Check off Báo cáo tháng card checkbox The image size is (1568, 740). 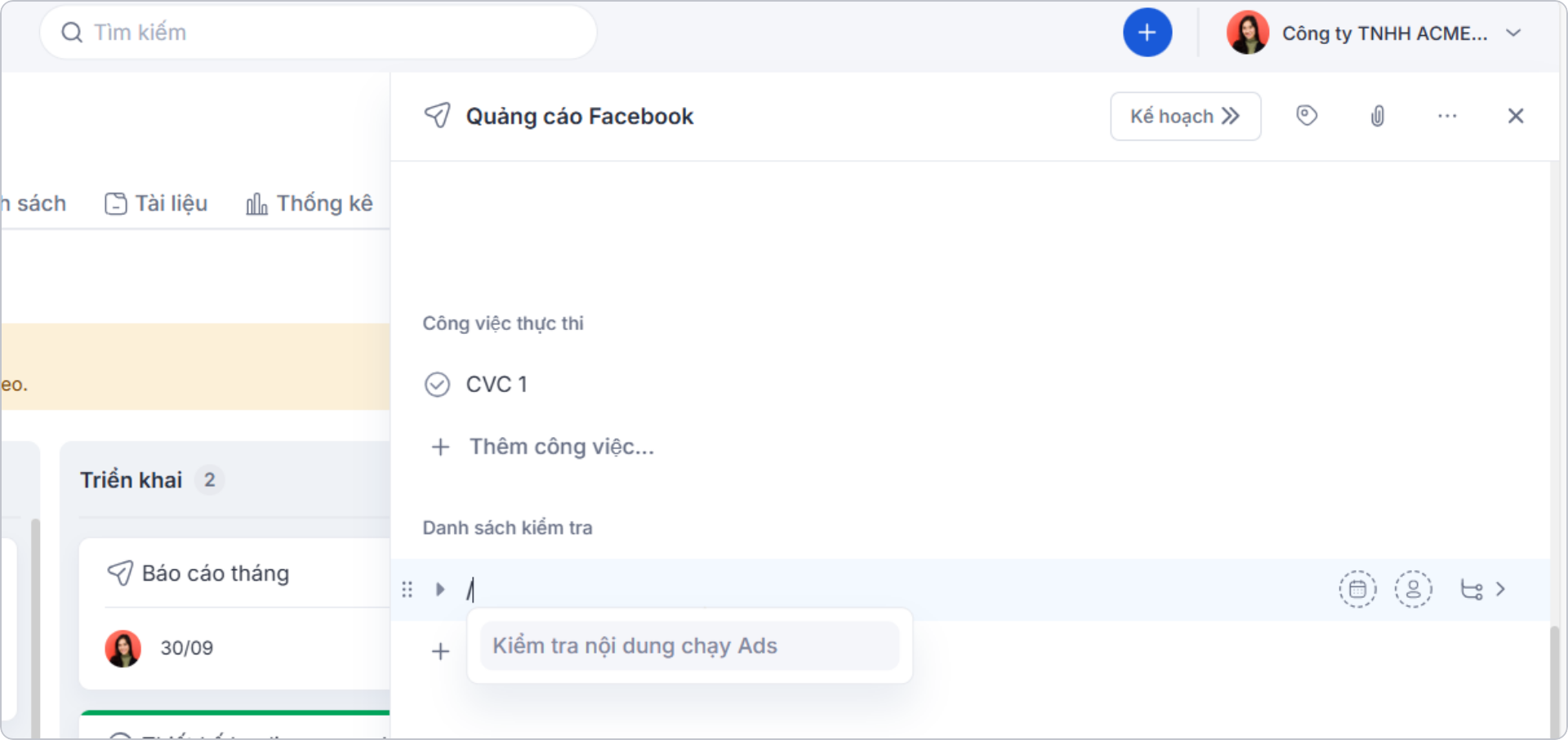pyautogui.click(x=122, y=573)
